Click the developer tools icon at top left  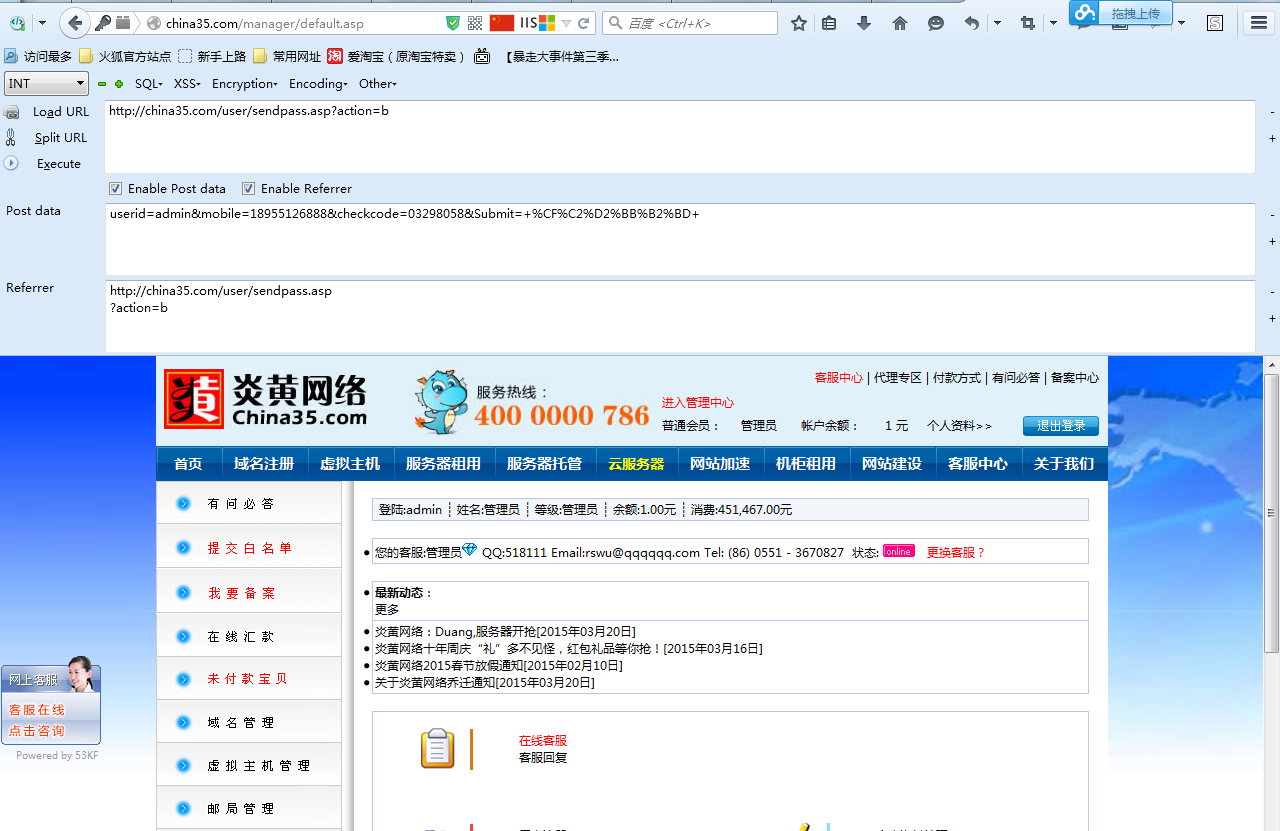click(17, 23)
